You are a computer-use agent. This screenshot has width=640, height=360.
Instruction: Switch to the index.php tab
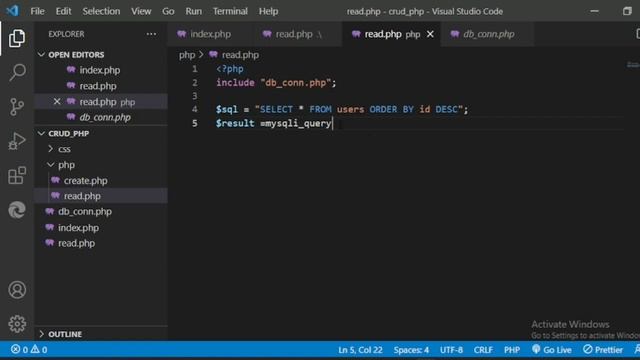click(x=210, y=34)
